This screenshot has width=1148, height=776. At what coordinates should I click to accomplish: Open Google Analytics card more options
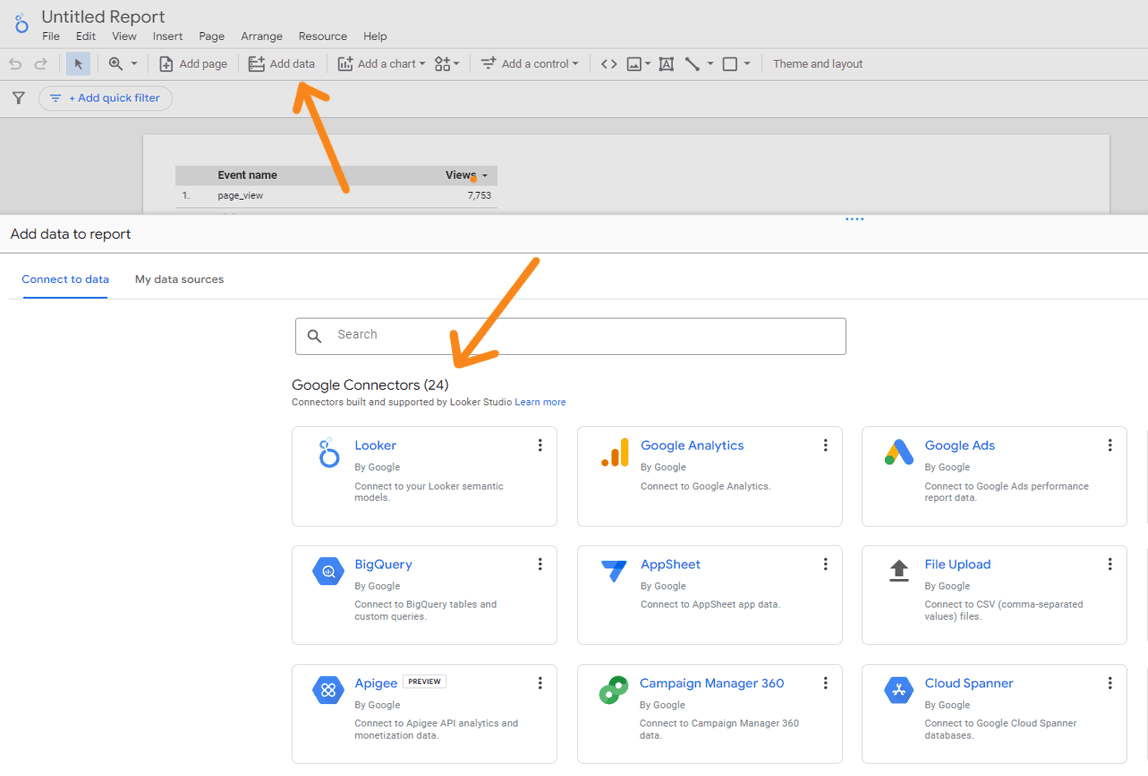[x=825, y=445]
